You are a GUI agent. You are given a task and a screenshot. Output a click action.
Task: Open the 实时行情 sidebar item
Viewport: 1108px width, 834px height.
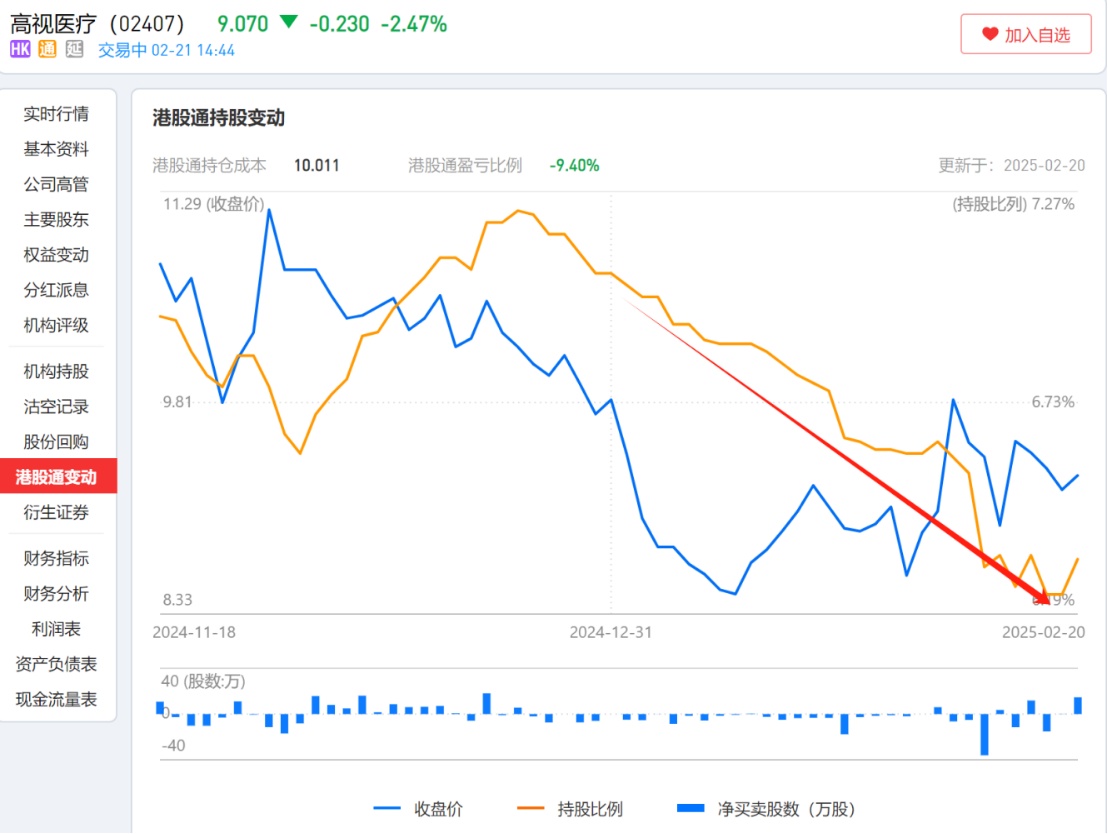[x=56, y=114]
